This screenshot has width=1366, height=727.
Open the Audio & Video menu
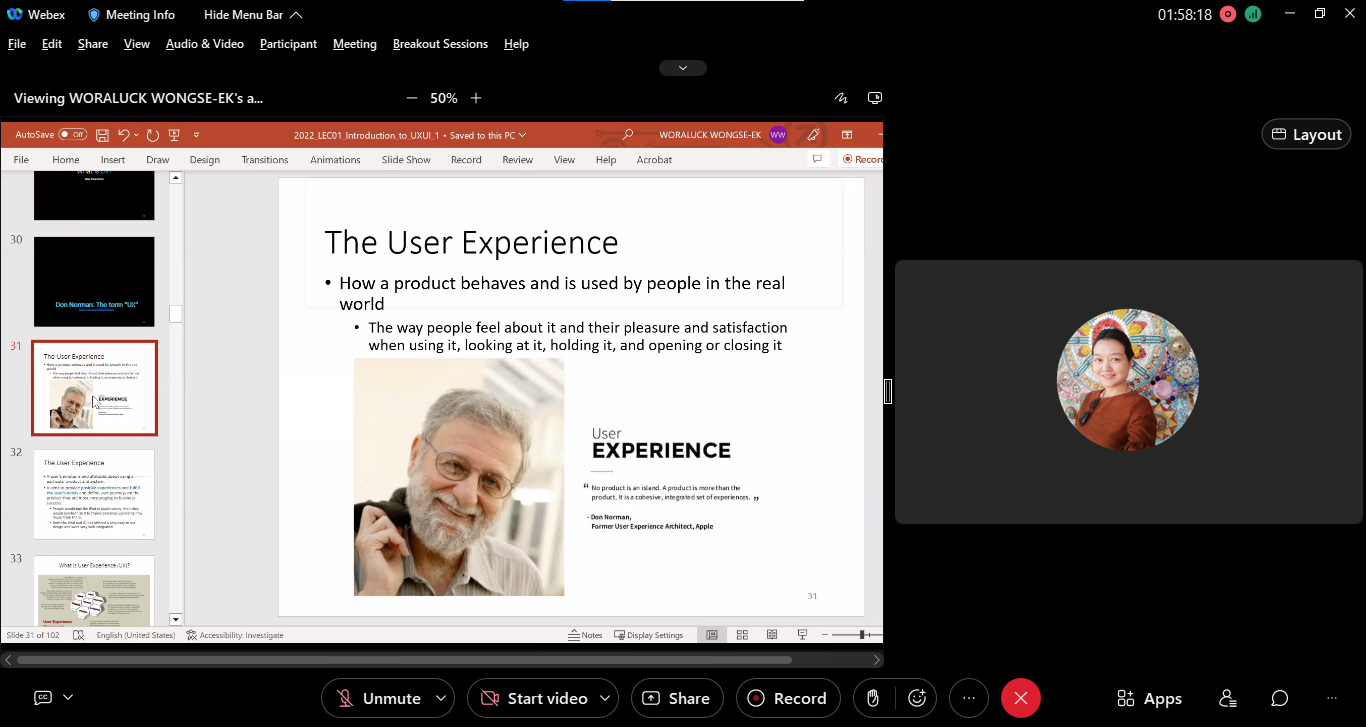click(x=204, y=44)
